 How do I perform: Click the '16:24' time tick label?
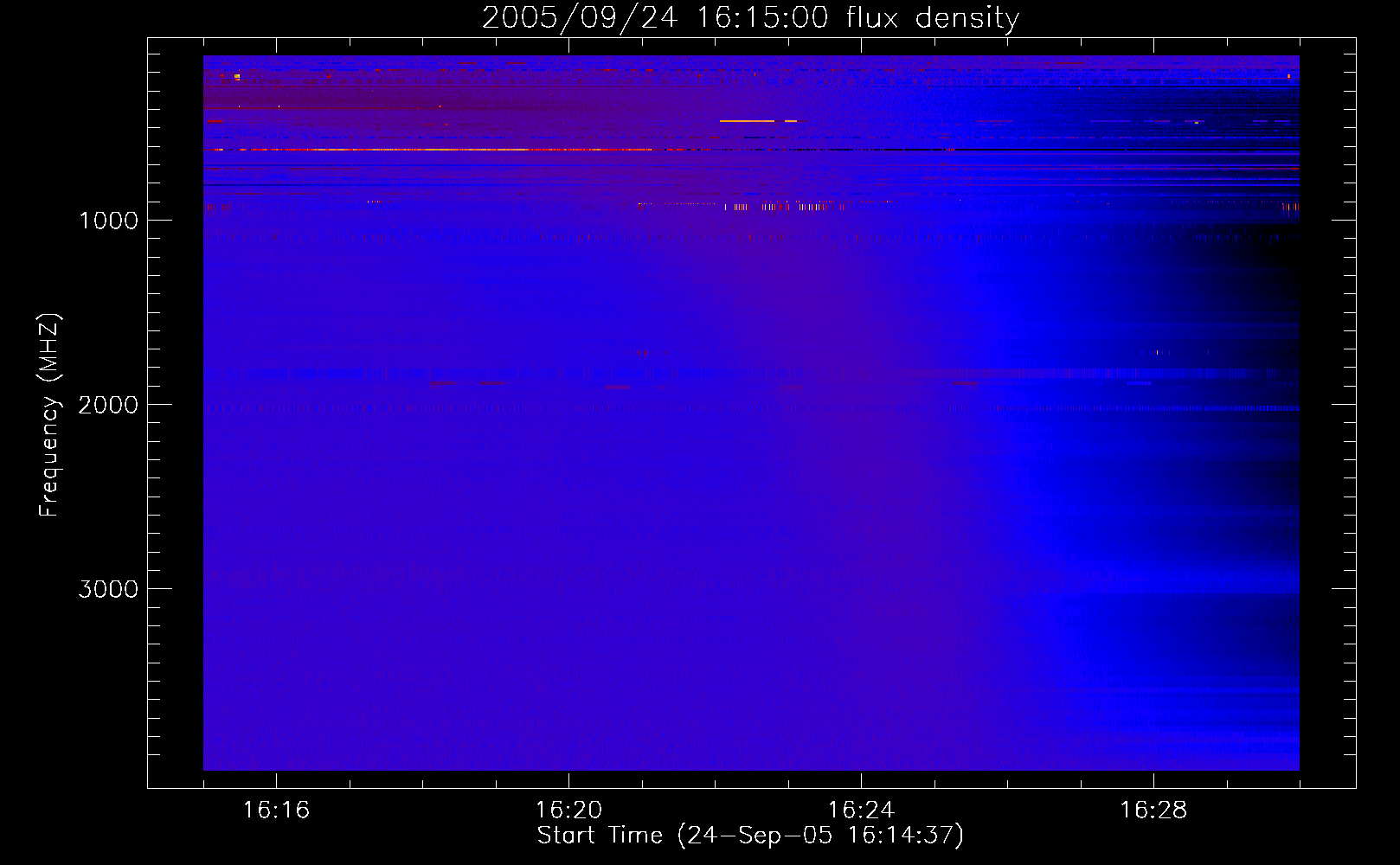861,811
